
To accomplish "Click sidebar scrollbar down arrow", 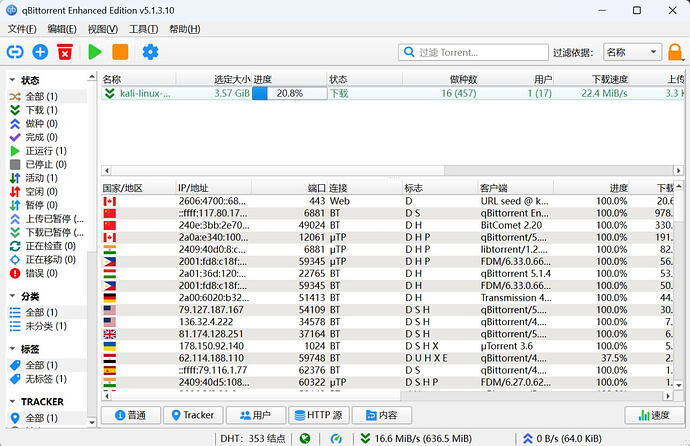I will [92, 422].
